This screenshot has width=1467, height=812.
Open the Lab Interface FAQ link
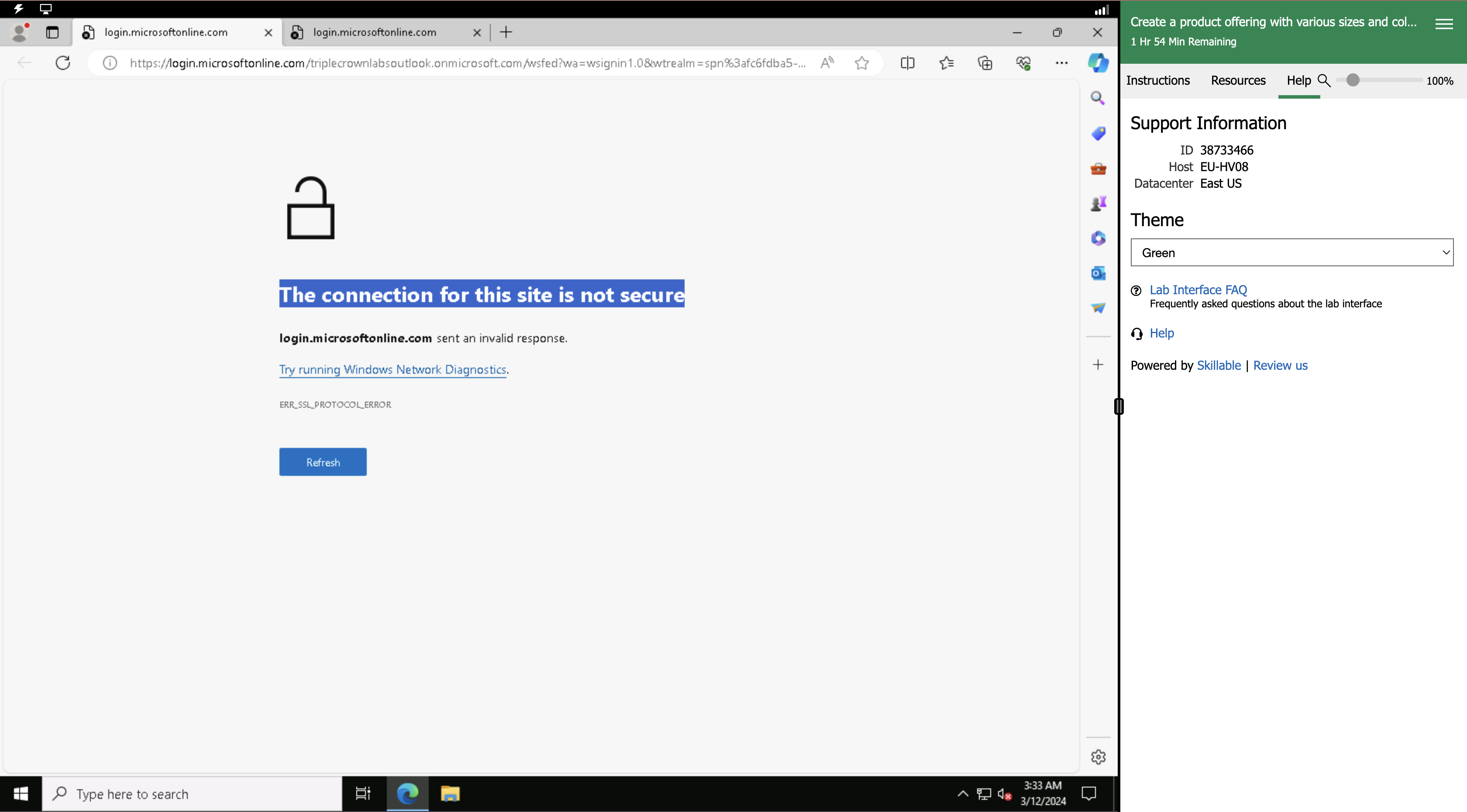1198,289
